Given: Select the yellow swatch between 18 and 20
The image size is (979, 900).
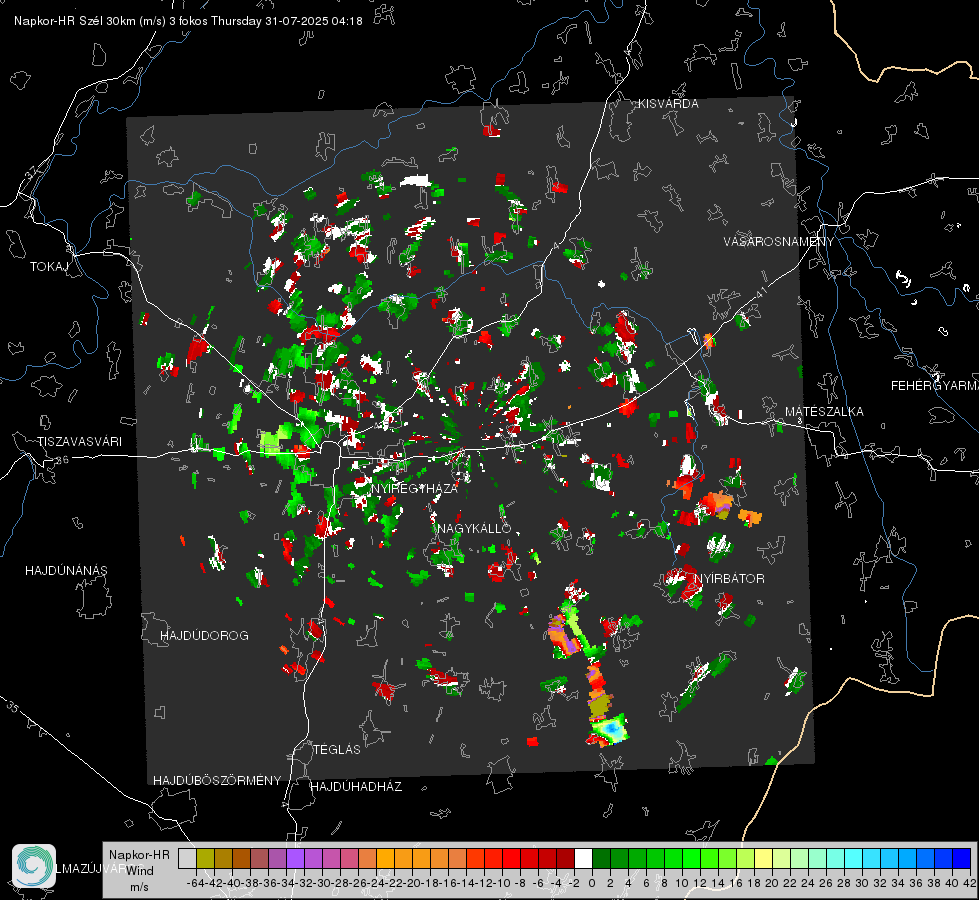Looking at the screenshot, I should [764, 859].
